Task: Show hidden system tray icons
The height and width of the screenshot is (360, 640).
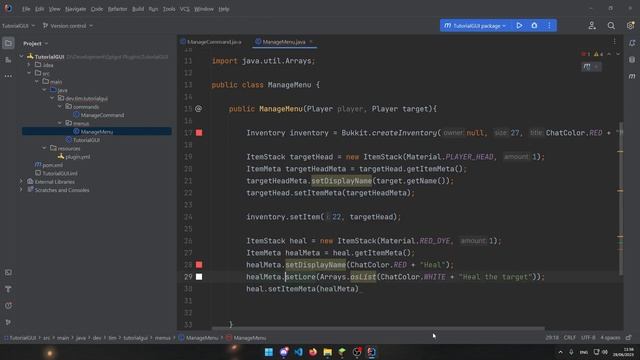Action: pos(560,352)
